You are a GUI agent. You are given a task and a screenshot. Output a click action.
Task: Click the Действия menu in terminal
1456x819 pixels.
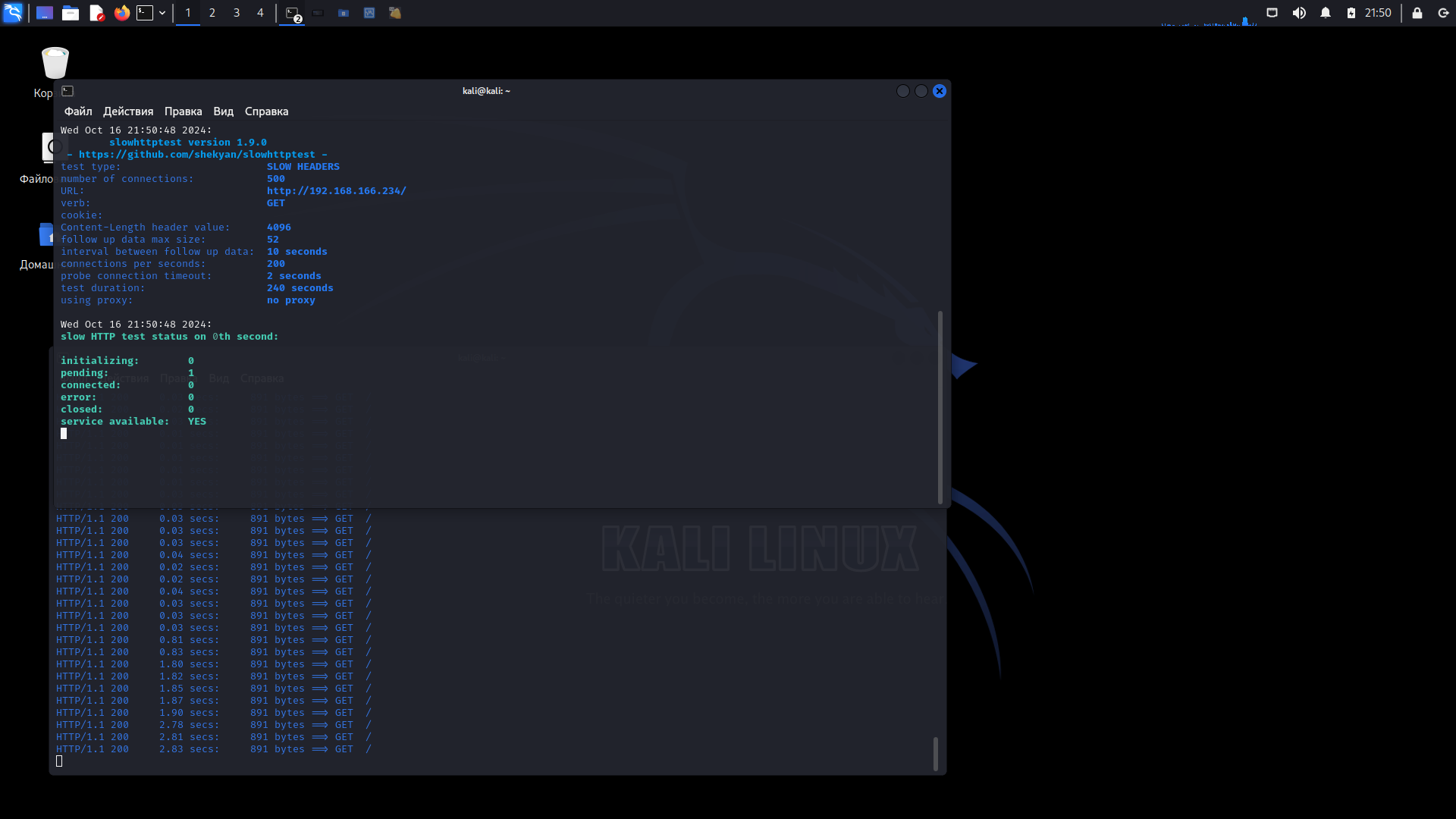(127, 111)
